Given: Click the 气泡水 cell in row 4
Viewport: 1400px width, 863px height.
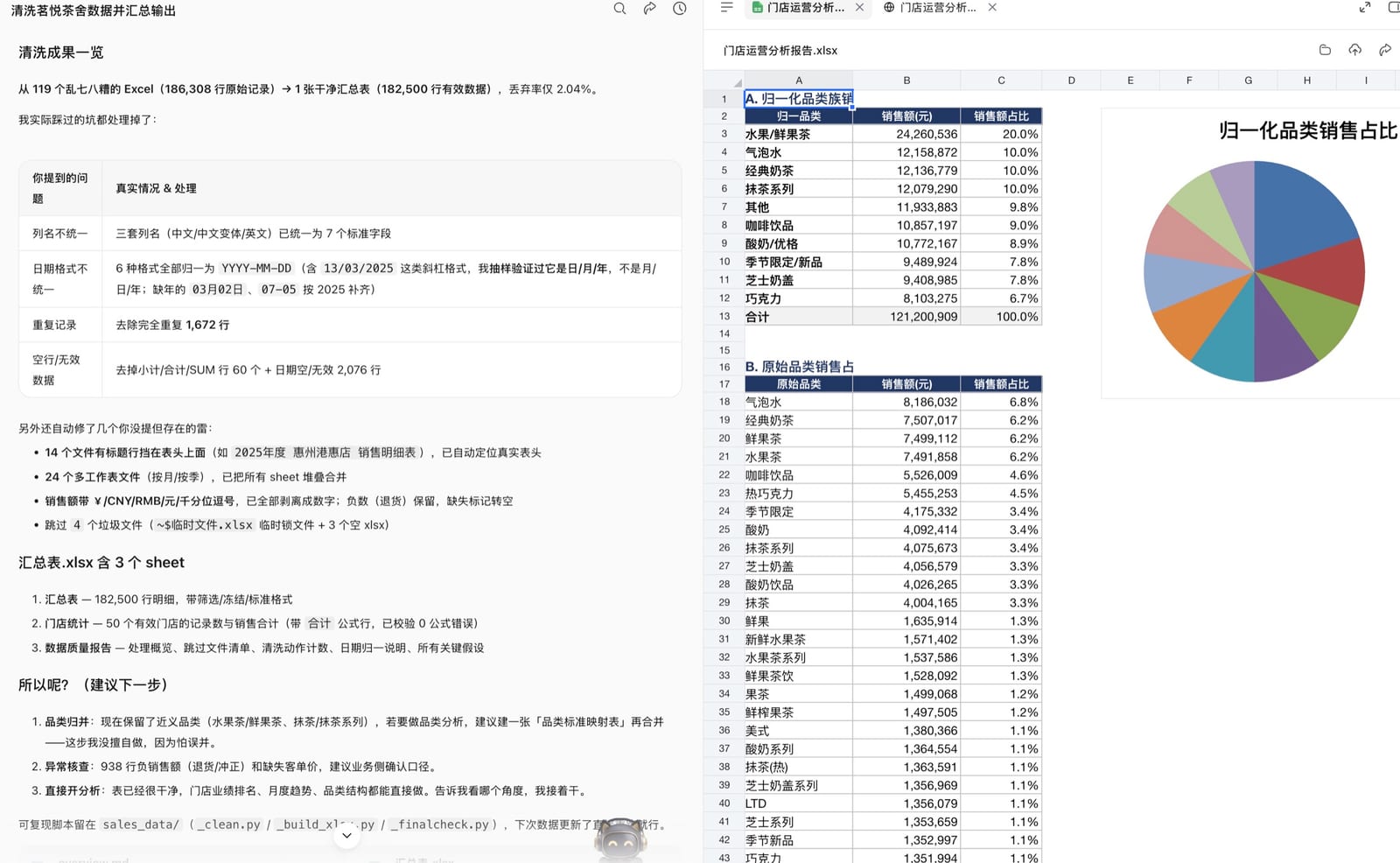Looking at the screenshot, I should tap(799, 152).
